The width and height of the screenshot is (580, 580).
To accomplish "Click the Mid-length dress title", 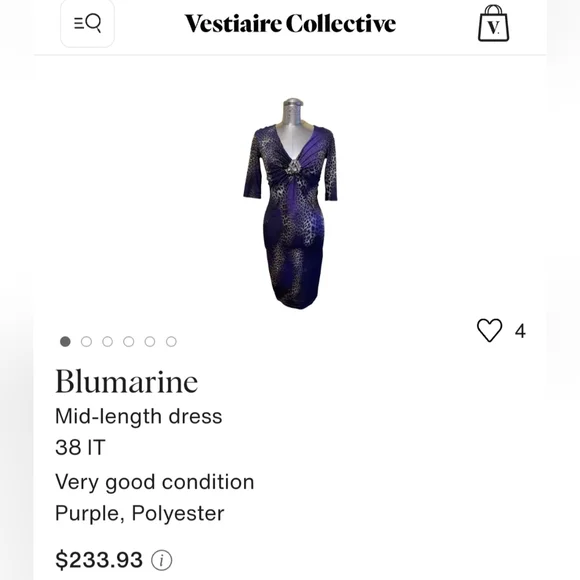I will coord(139,417).
